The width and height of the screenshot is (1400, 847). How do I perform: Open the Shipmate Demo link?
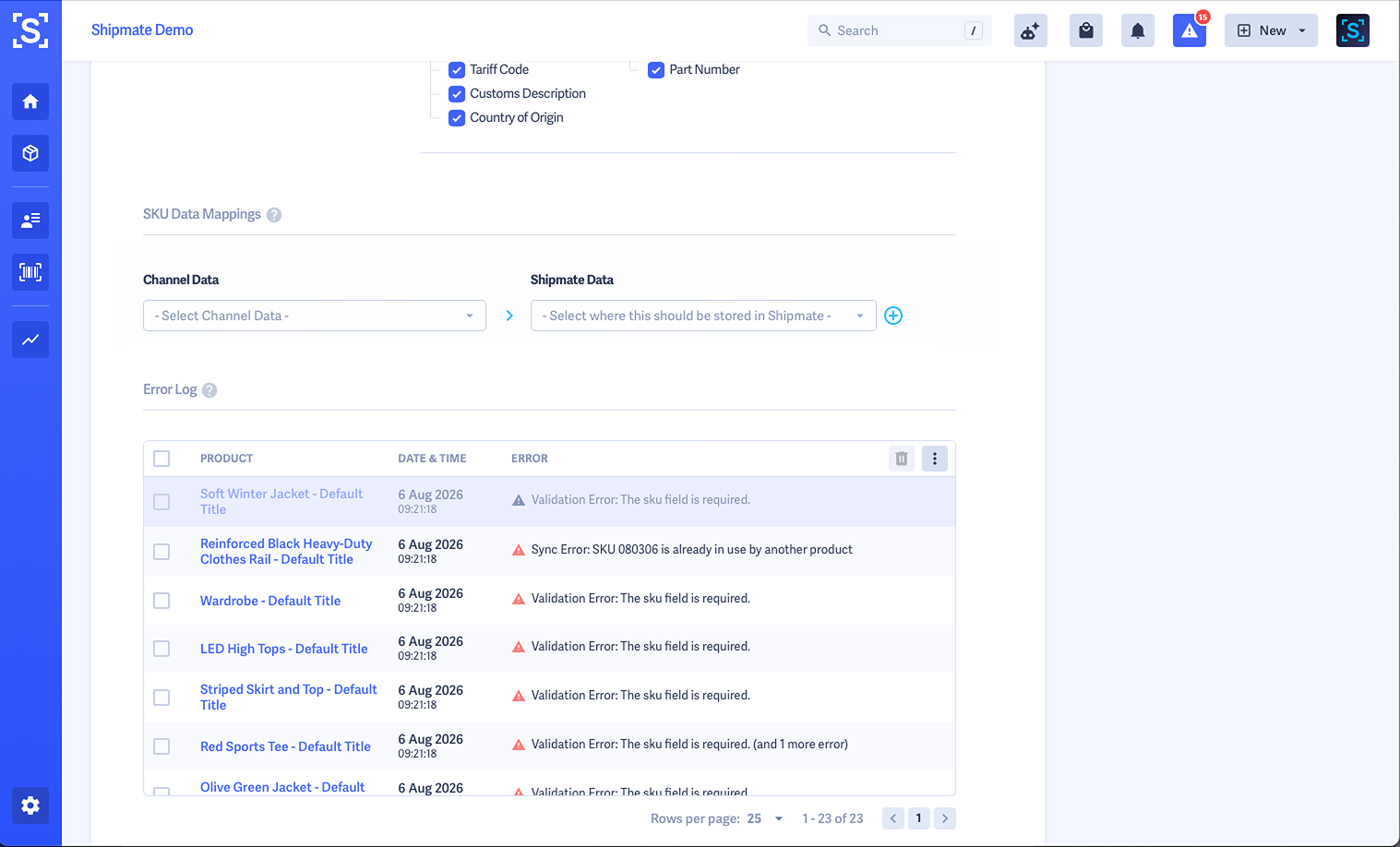coord(142,30)
